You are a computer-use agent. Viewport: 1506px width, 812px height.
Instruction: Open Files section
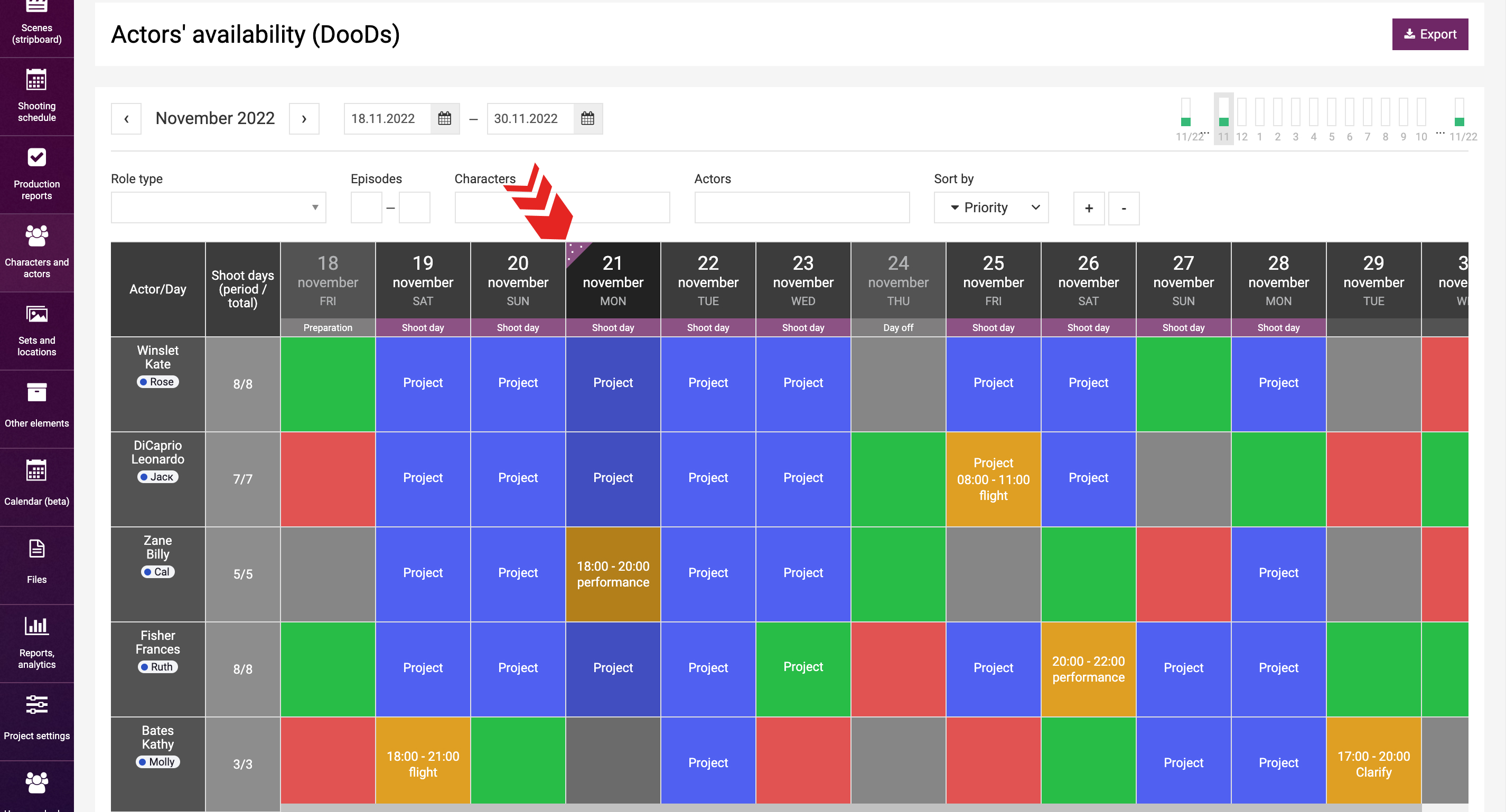pos(37,565)
